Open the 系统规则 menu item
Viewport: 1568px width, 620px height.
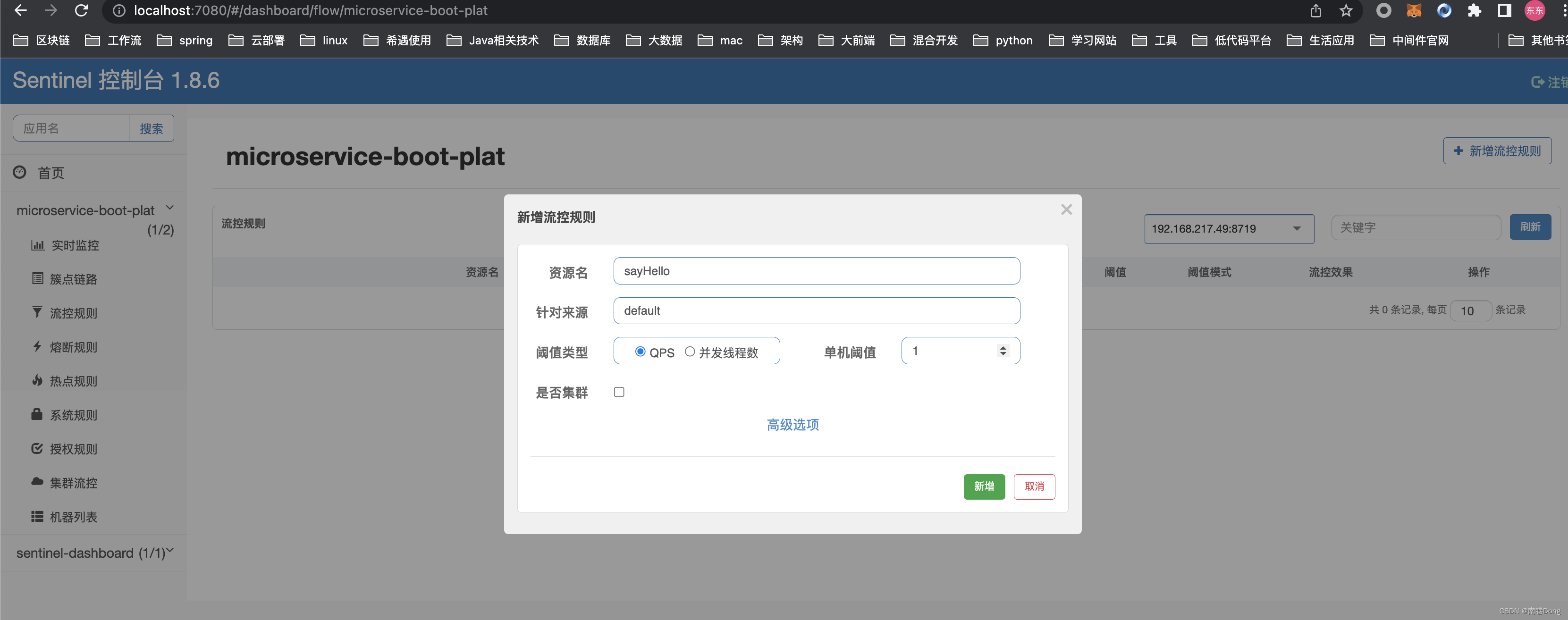point(74,416)
